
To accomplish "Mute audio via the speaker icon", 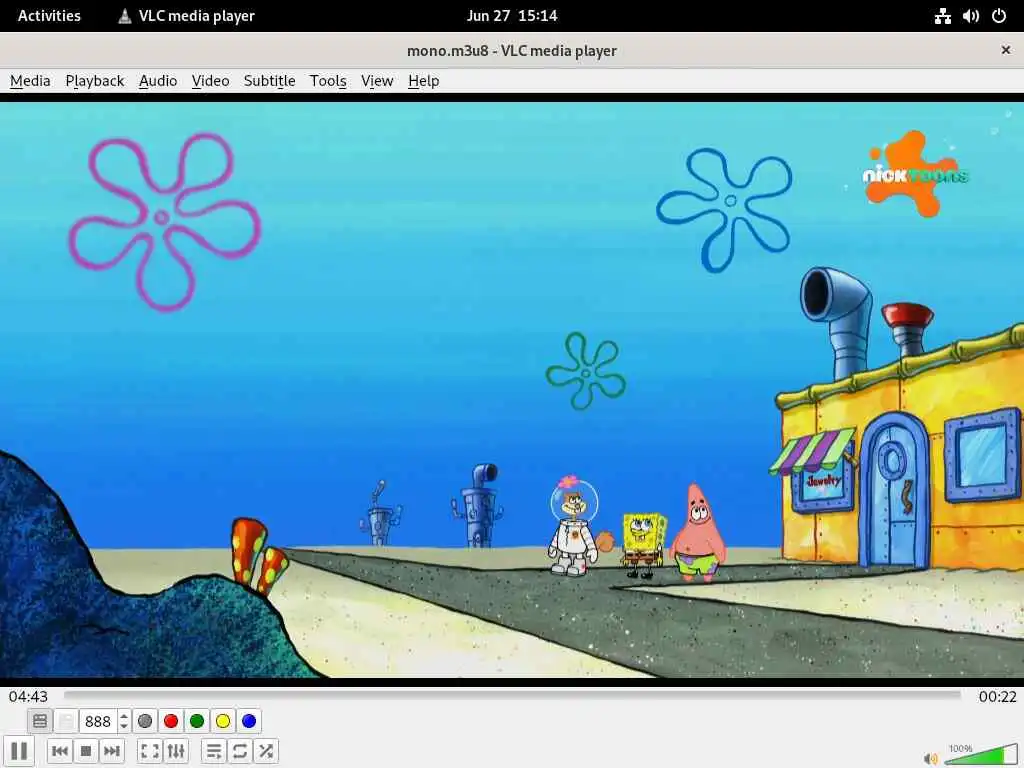I will (930, 758).
